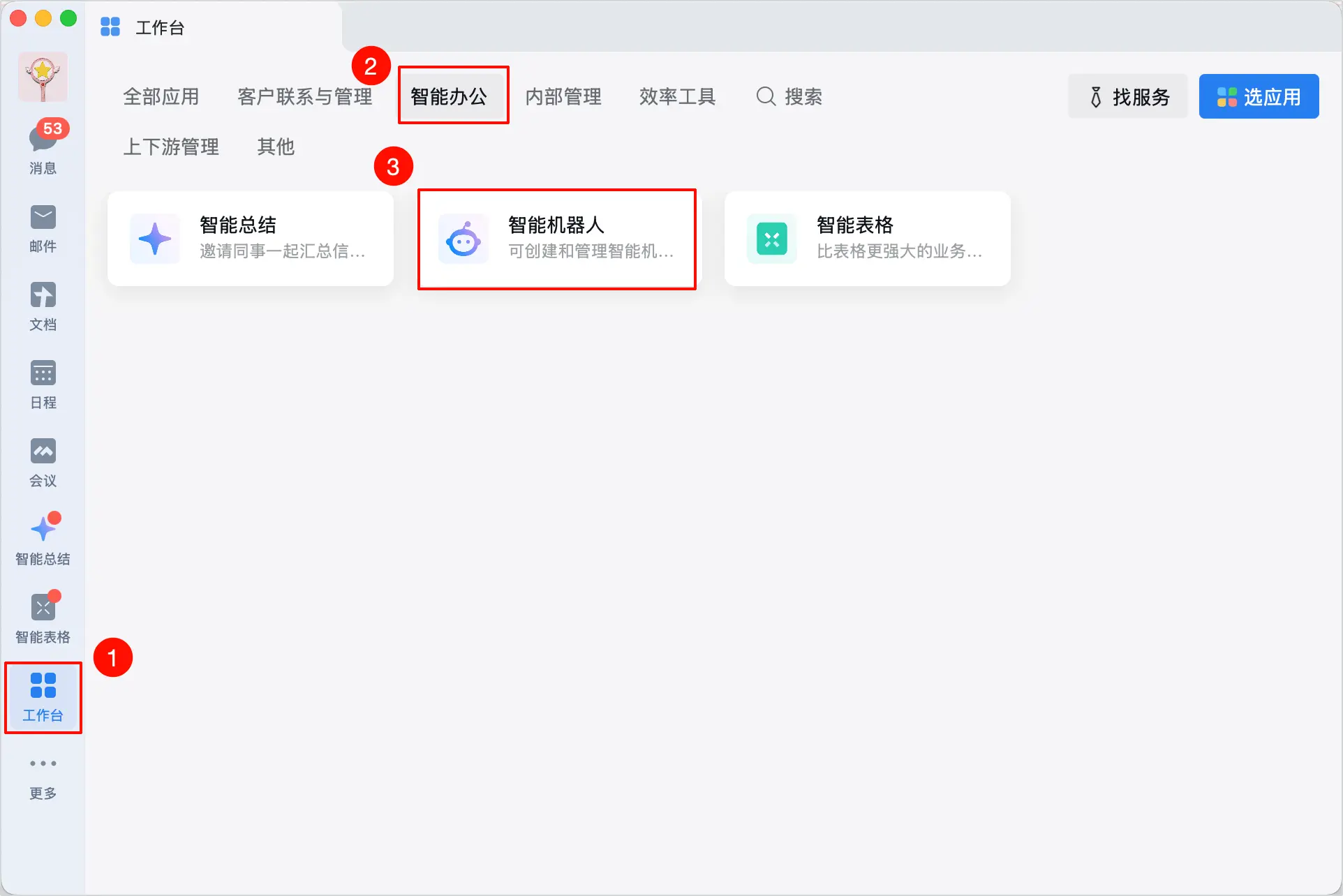Viewport: 1343px width, 896px height.
Task: Open the 智能总结 app card
Action: (x=250, y=239)
